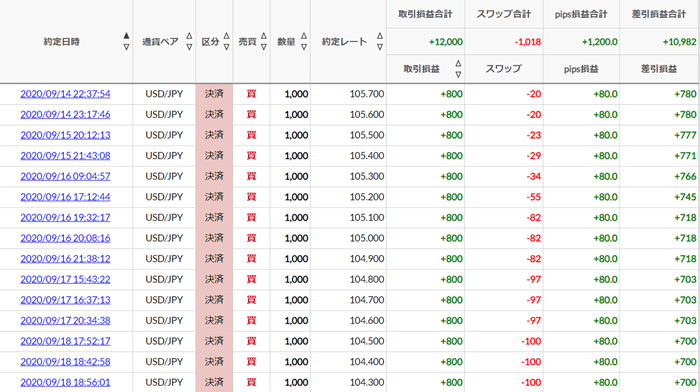Open trade 2020/09/14 23:17:46 link

click(x=65, y=114)
